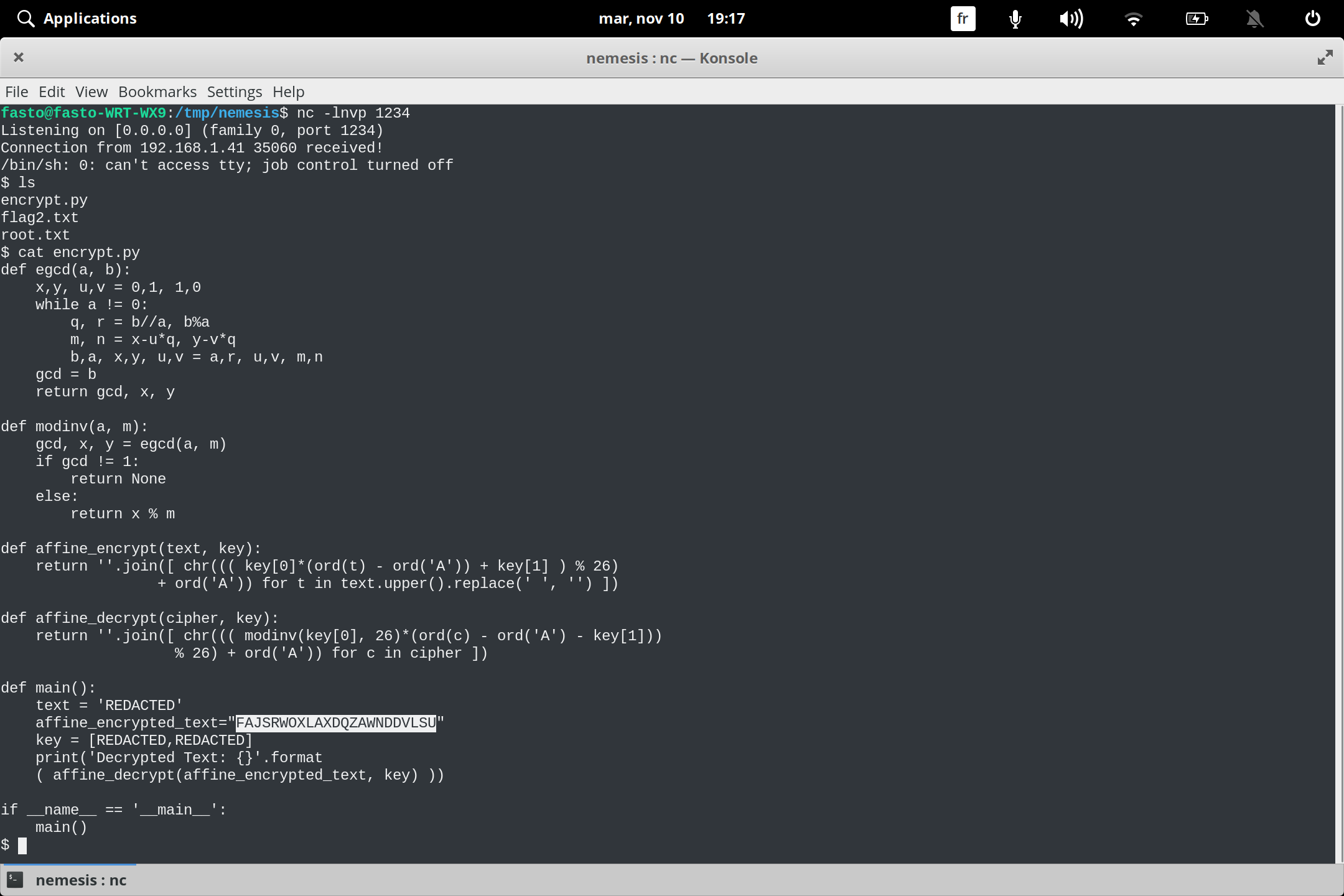Open the File menu

coord(16,91)
